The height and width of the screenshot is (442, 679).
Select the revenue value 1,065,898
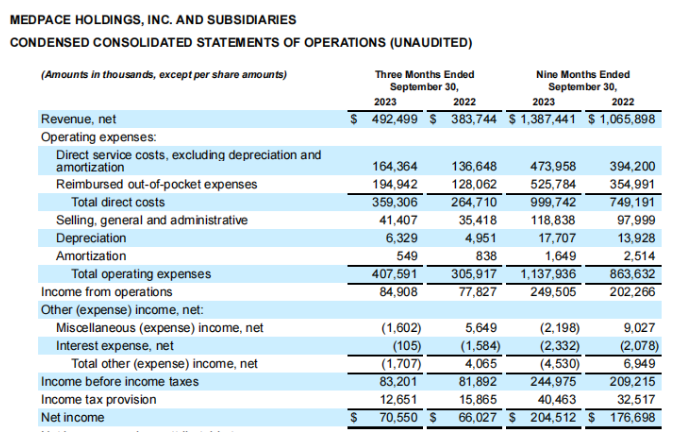[627, 119]
